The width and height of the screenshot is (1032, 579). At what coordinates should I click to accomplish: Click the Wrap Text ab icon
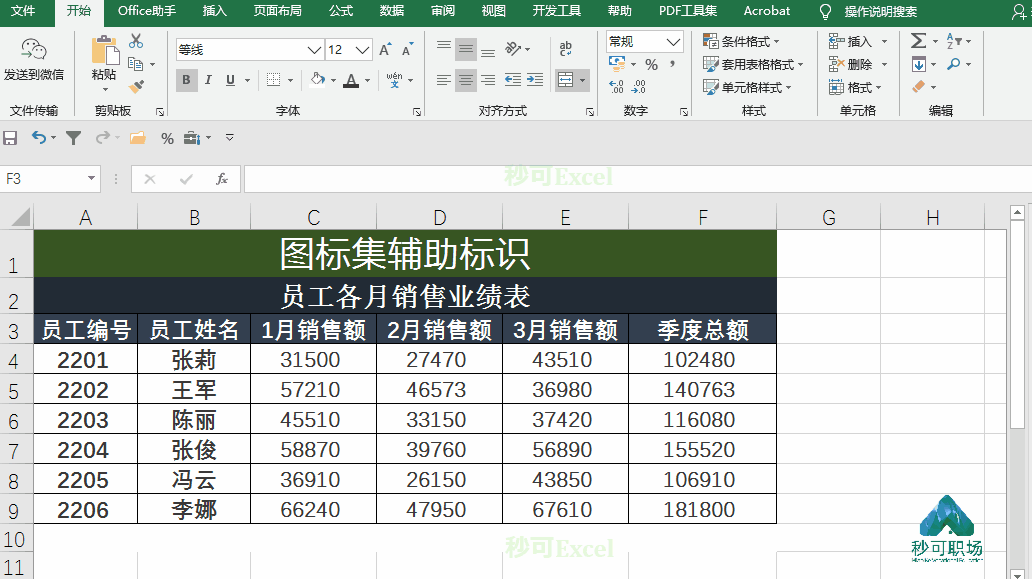tap(565, 48)
